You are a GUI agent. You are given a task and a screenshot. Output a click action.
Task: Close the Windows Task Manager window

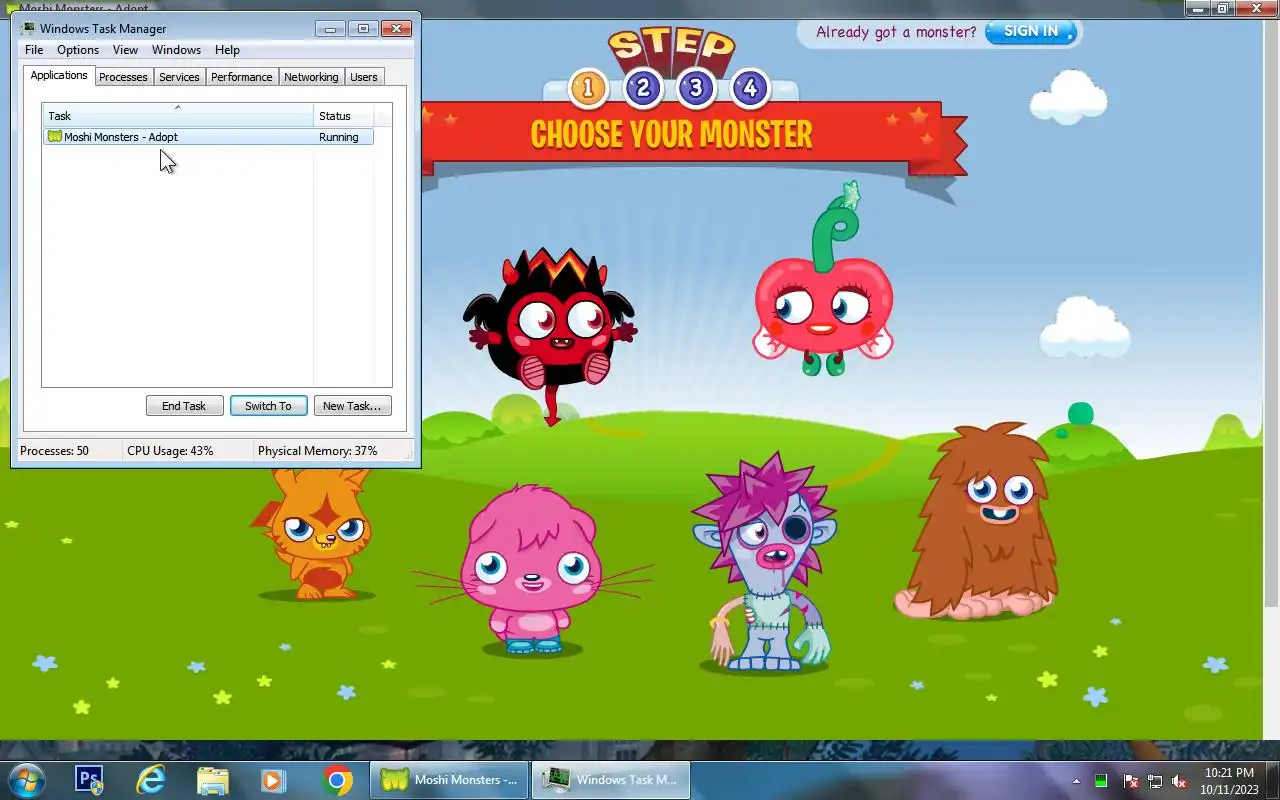pyautogui.click(x=396, y=29)
